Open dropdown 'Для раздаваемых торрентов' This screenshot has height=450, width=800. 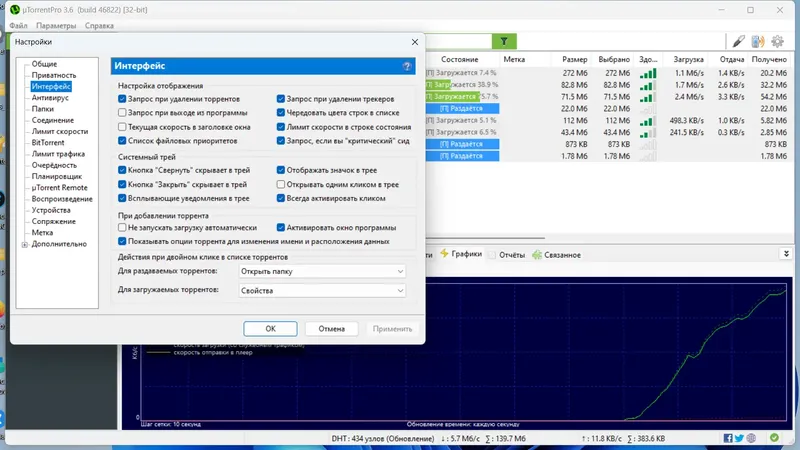(x=322, y=271)
